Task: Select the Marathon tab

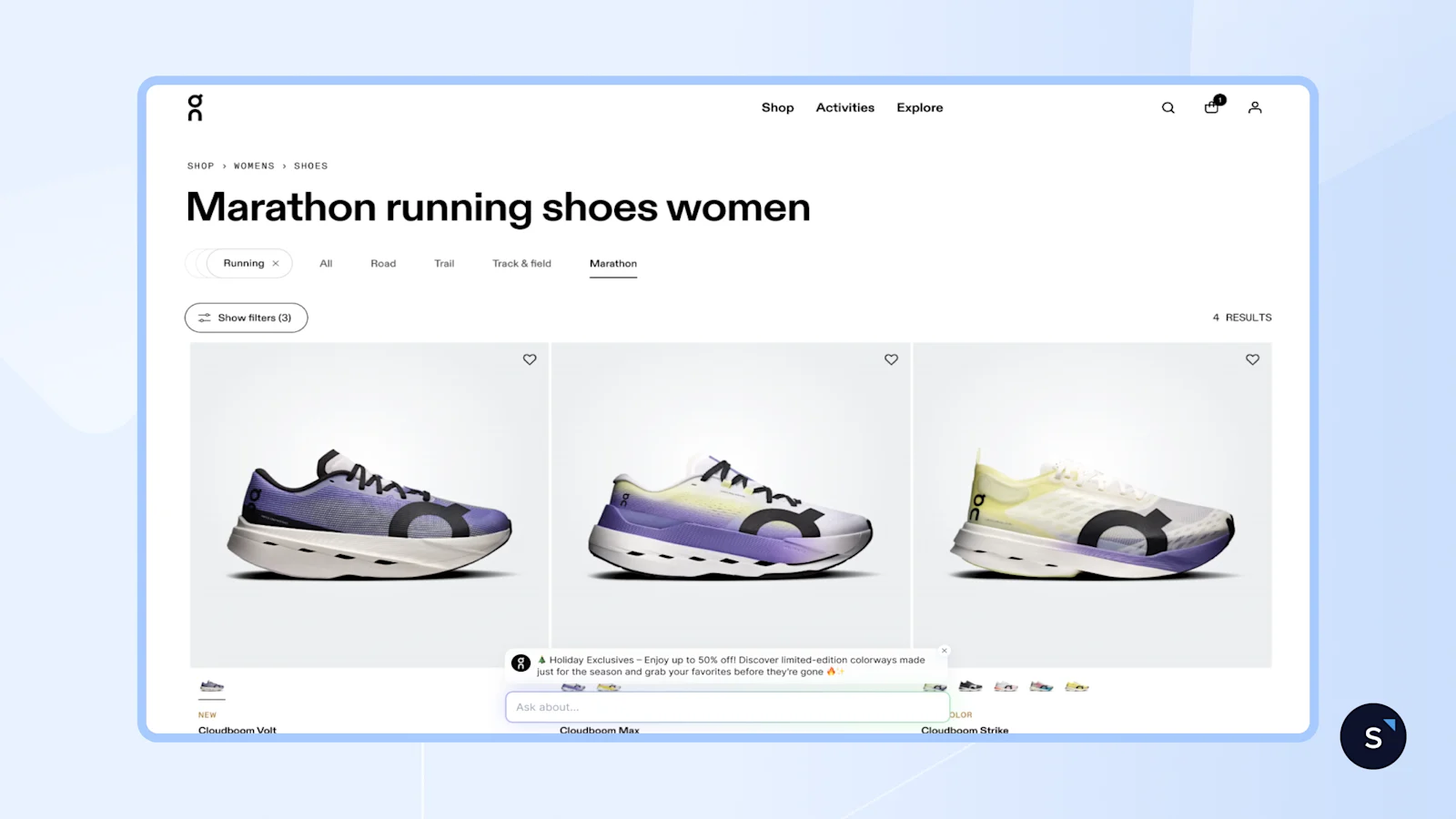Action: [613, 264]
